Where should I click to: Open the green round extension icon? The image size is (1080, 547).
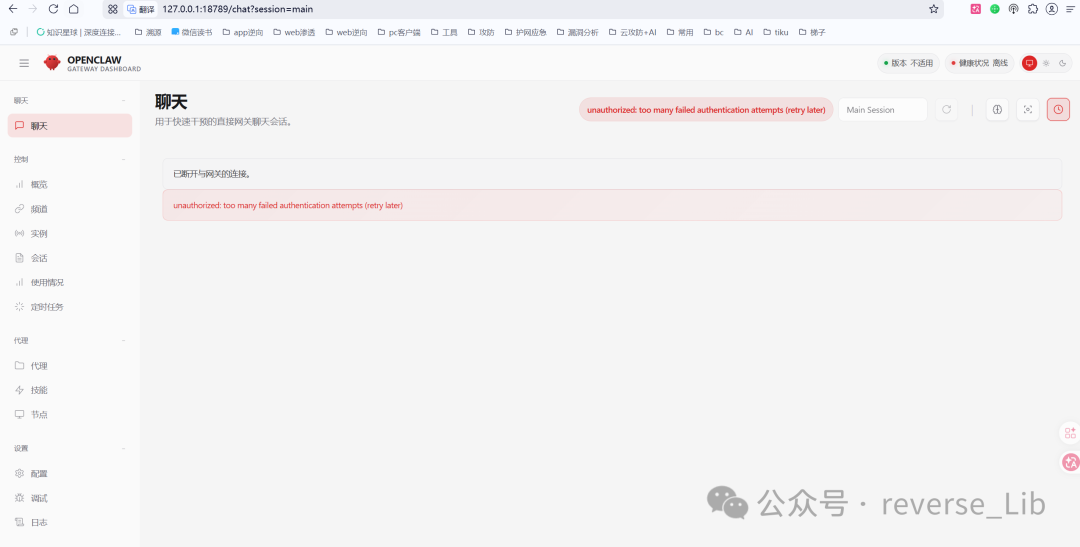[x=995, y=9]
